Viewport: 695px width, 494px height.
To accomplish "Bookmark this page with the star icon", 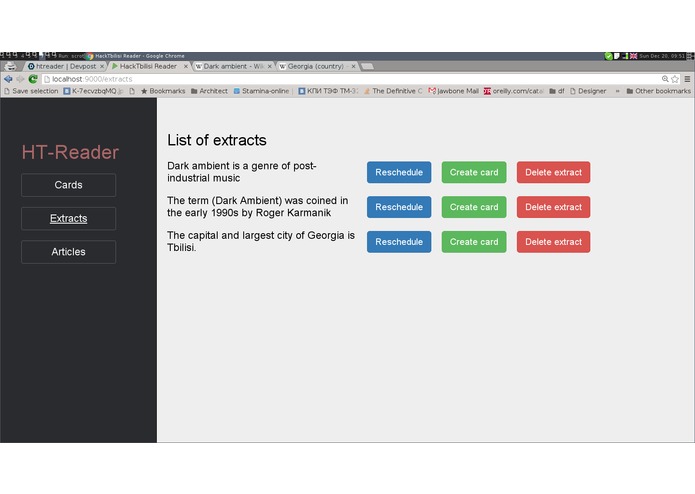I will 675,79.
